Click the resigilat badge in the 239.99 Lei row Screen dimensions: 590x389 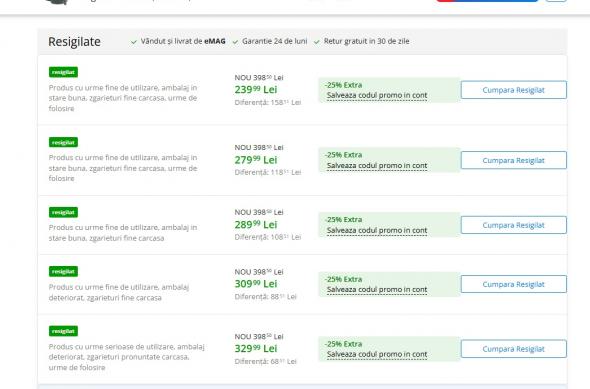click(x=63, y=72)
